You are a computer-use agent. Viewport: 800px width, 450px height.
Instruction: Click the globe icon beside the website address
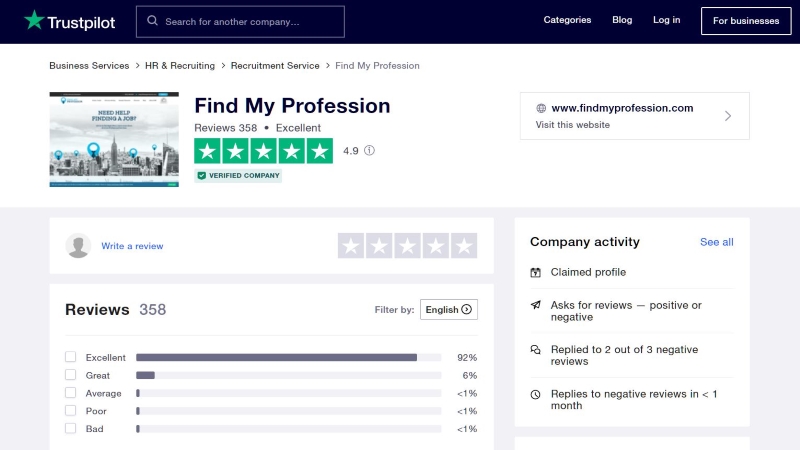(541, 108)
